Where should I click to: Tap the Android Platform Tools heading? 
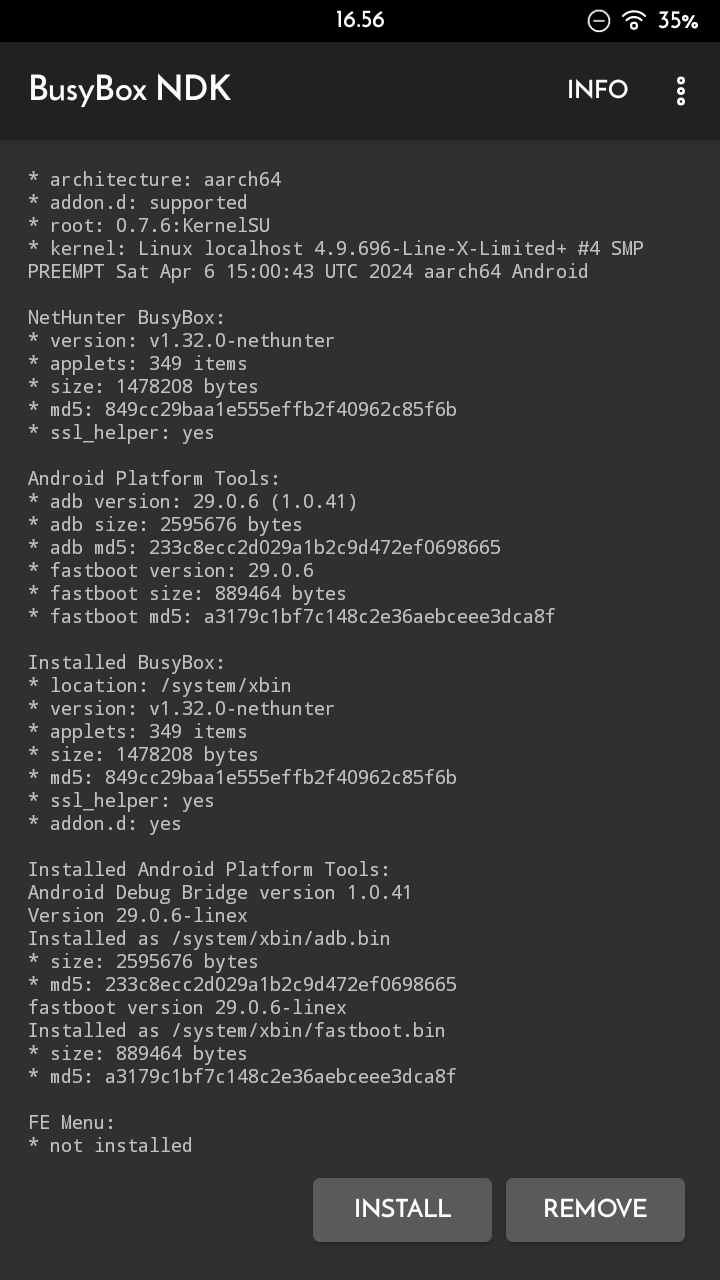point(154,479)
